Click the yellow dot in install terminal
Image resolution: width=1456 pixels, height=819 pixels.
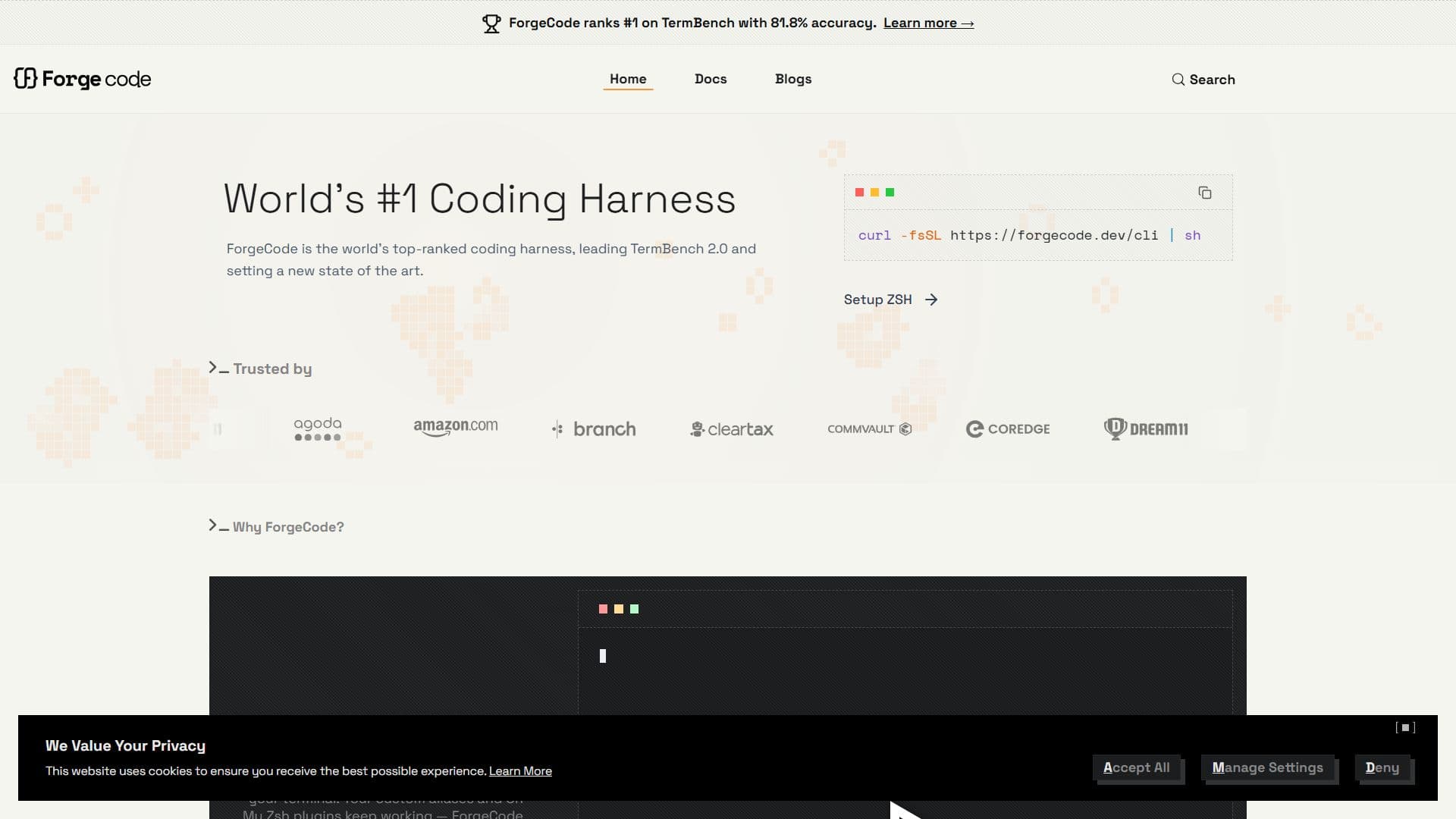pos(874,193)
